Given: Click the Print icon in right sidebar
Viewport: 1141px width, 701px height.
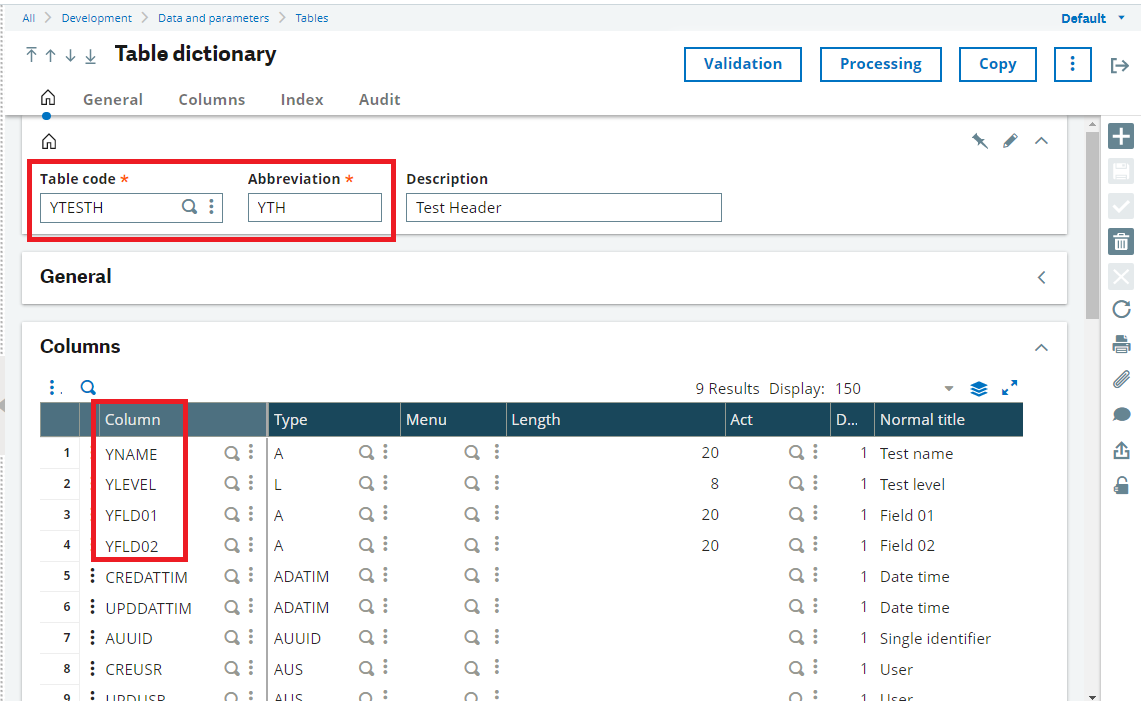Looking at the screenshot, I should [x=1121, y=345].
